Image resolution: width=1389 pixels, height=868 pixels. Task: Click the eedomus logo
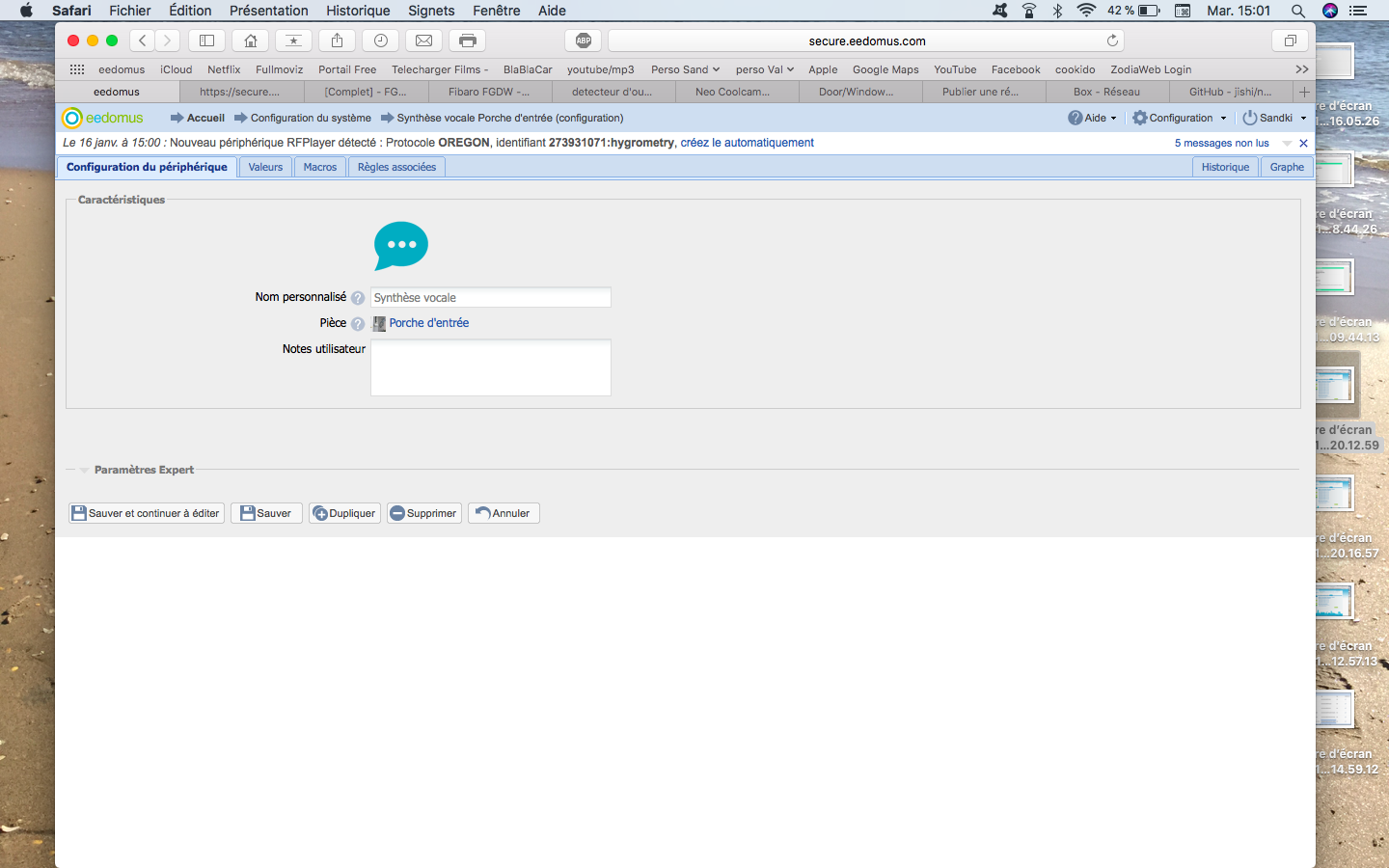[x=102, y=118]
